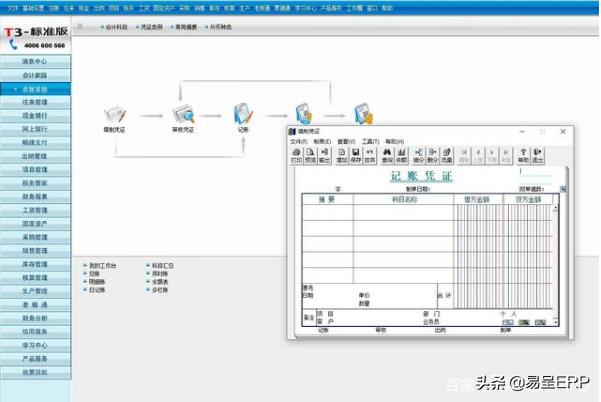601x402 pixels.
Task: Click the 帮助 help icon in voucher toolbar
Action: click(523, 155)
